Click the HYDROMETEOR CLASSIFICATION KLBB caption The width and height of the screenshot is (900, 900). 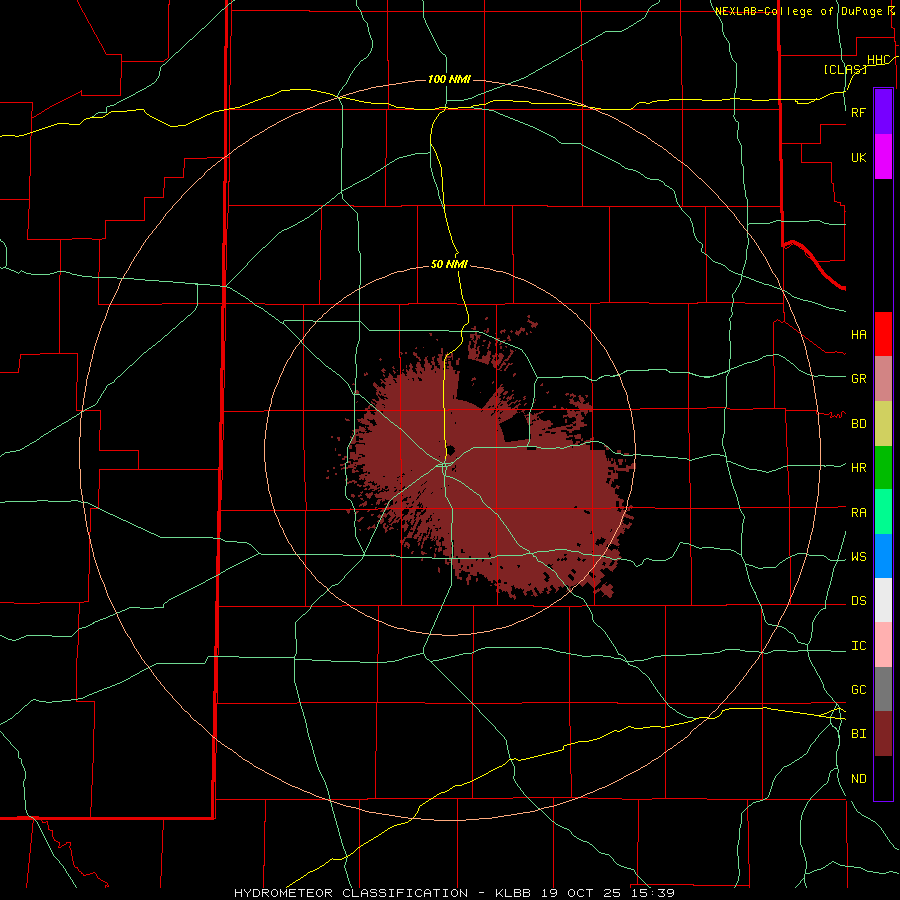coord(454,893)
